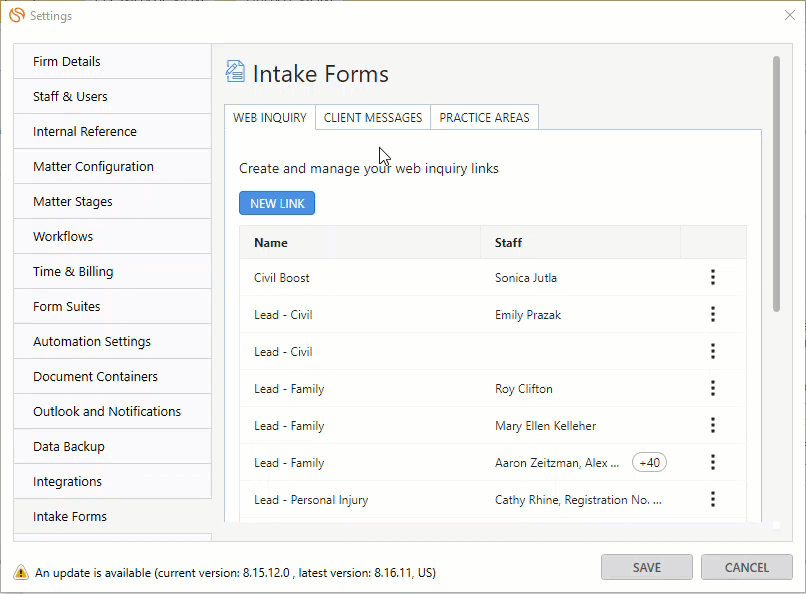Open the three-dot menu for Civil Boost
The width and height of the screenshot is (806, 594).
712,277
